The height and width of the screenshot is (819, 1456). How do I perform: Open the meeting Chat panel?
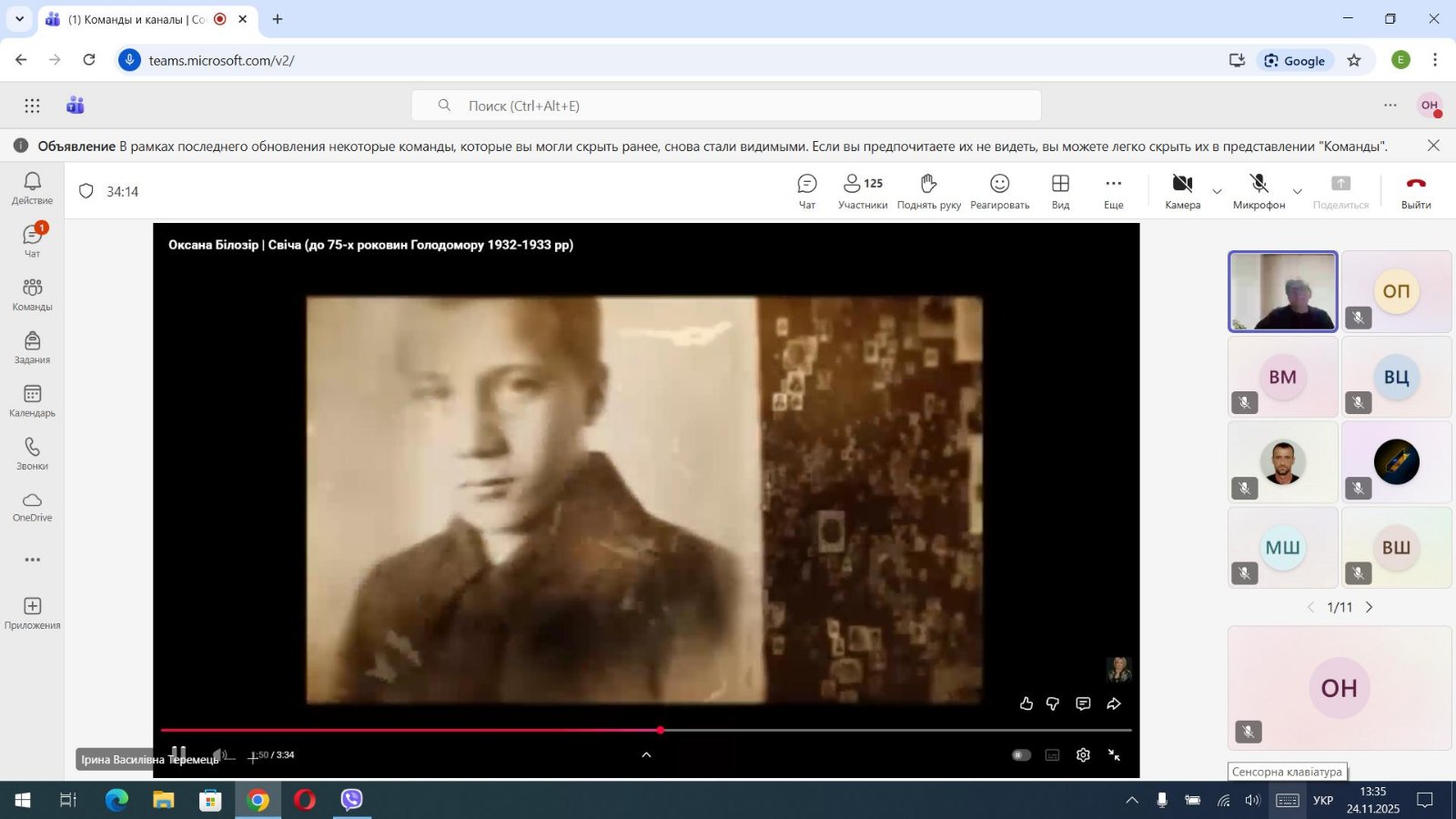coord(806,191)
